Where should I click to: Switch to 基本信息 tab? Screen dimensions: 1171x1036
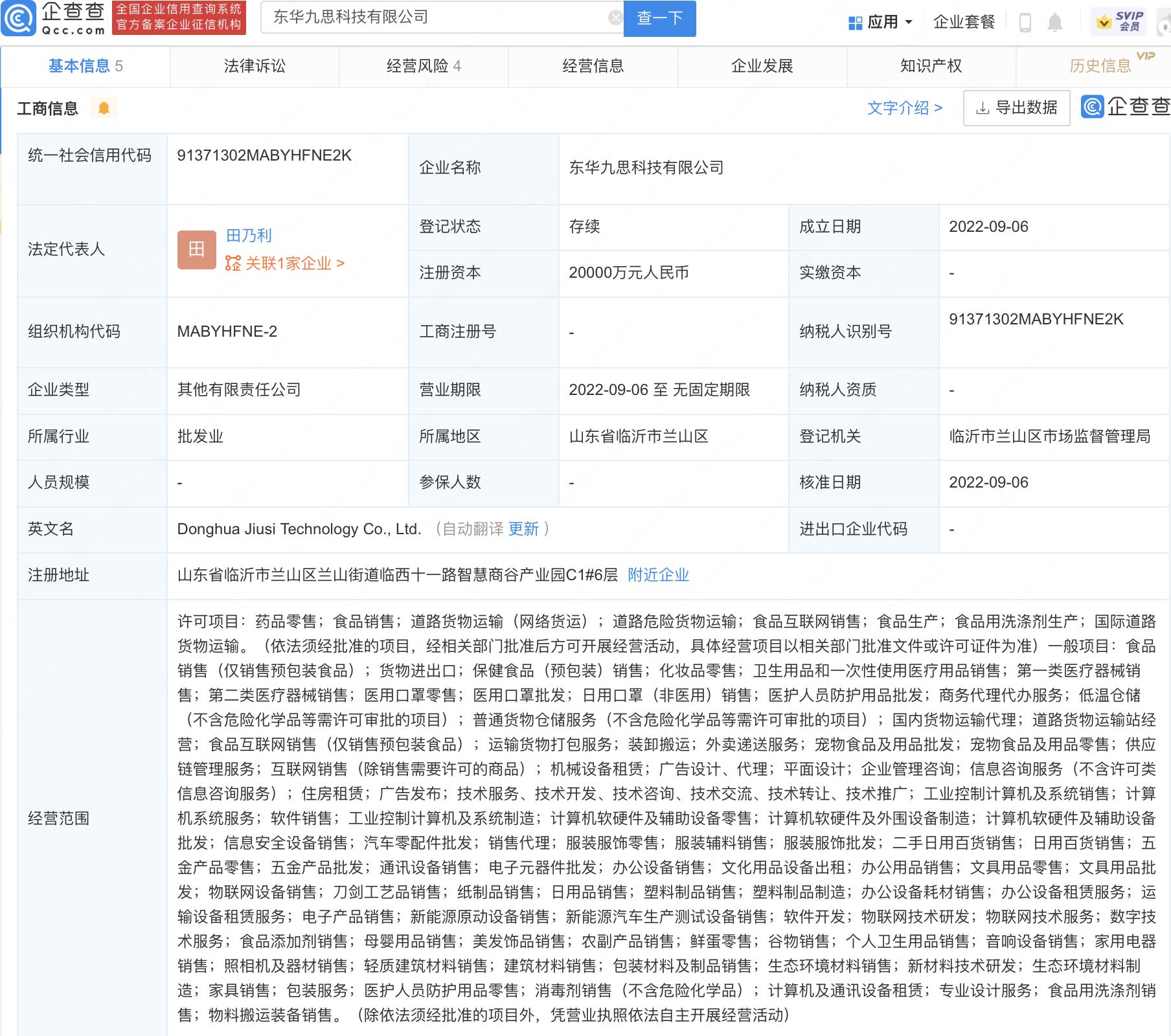(x=85, y=66)
